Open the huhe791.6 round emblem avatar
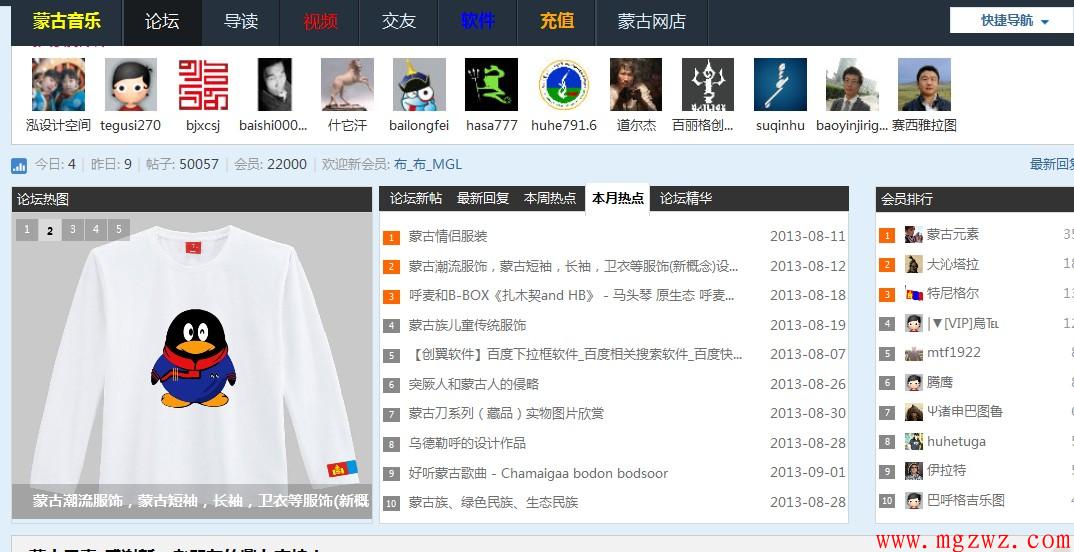Image resolution: width=1074 pixels, height=552 pixels. click(x=564, y=84)
